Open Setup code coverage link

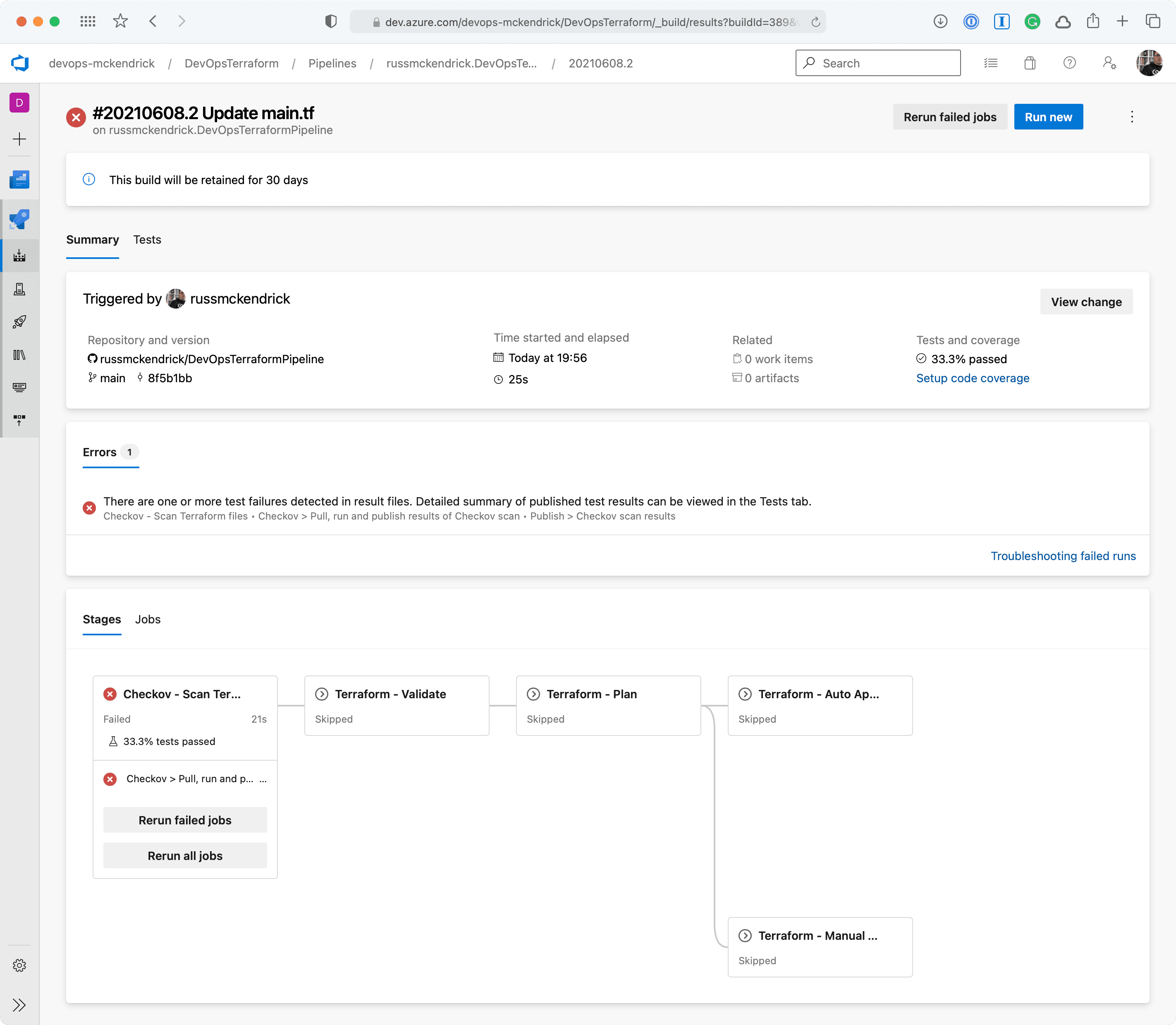[973, 378]
